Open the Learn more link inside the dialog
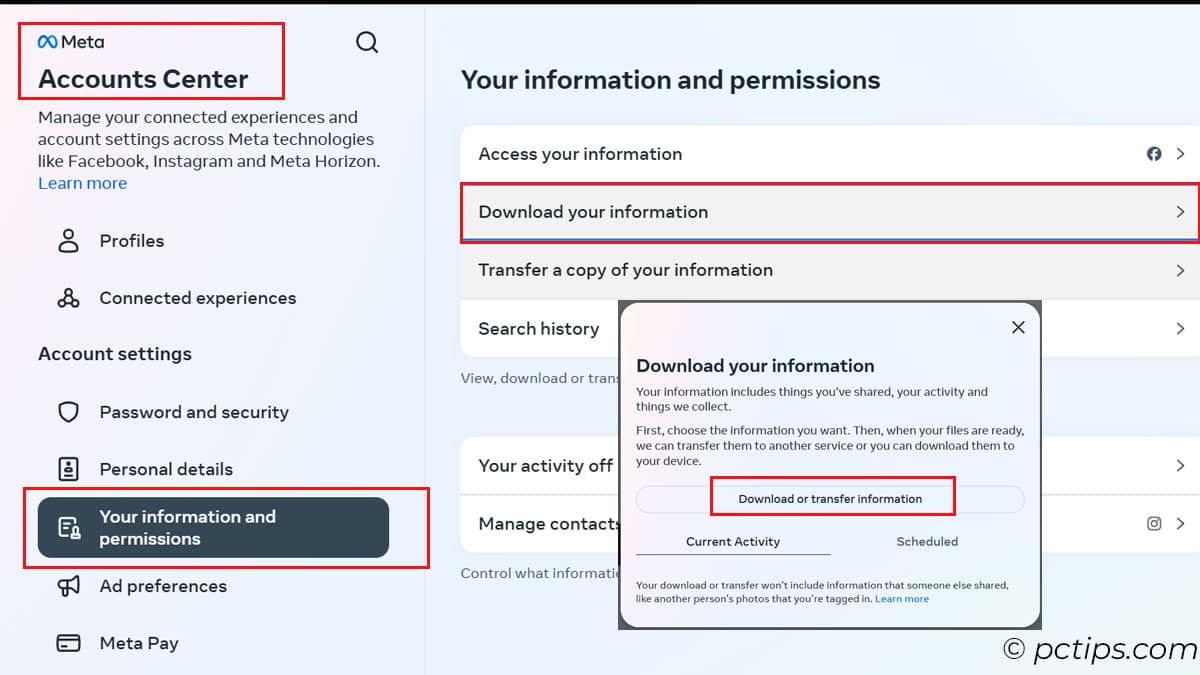 pyautogui.click(x=902, y=599)
